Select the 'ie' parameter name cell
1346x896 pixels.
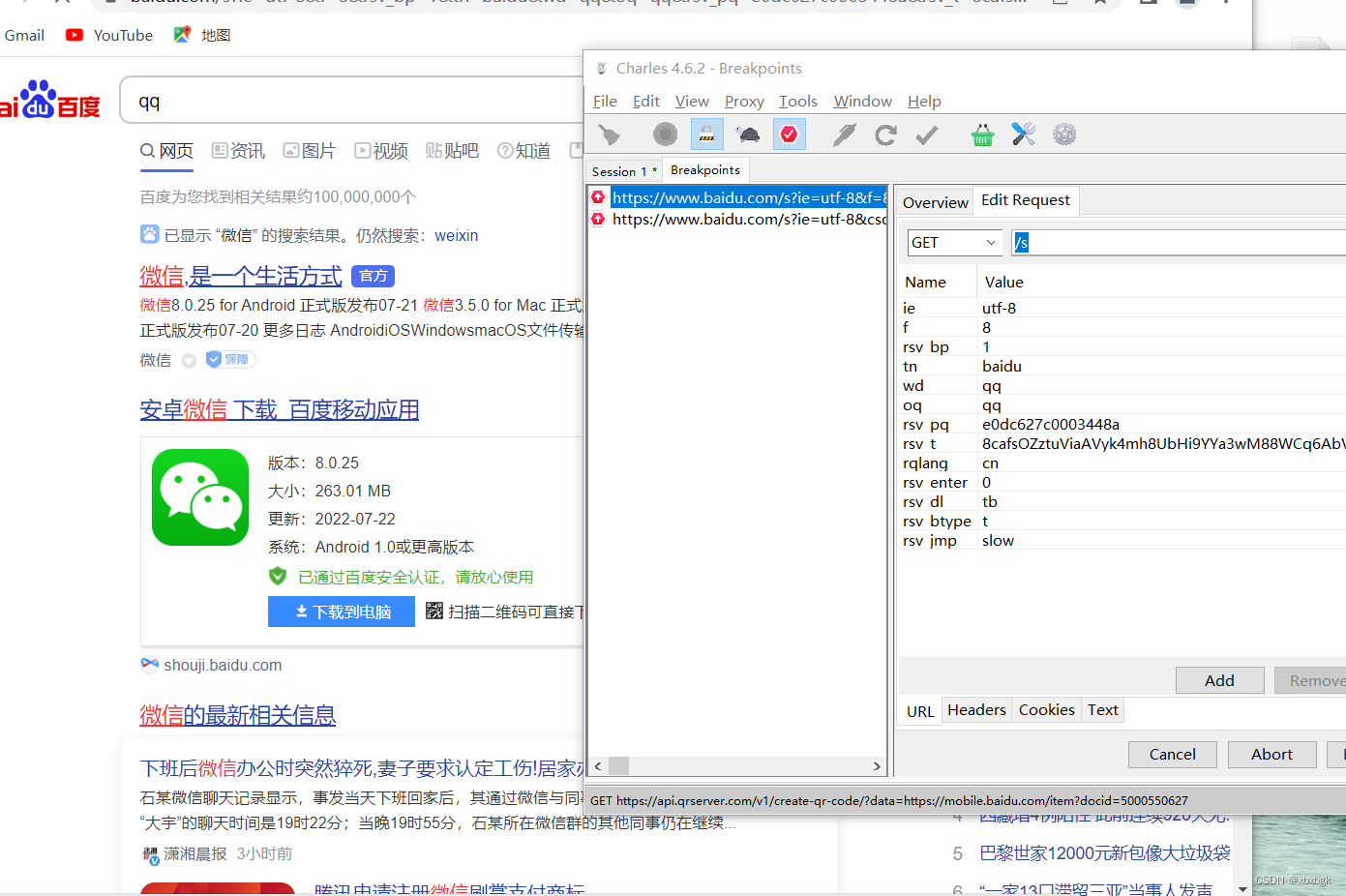pyautogui.click(x=938, y=309)
